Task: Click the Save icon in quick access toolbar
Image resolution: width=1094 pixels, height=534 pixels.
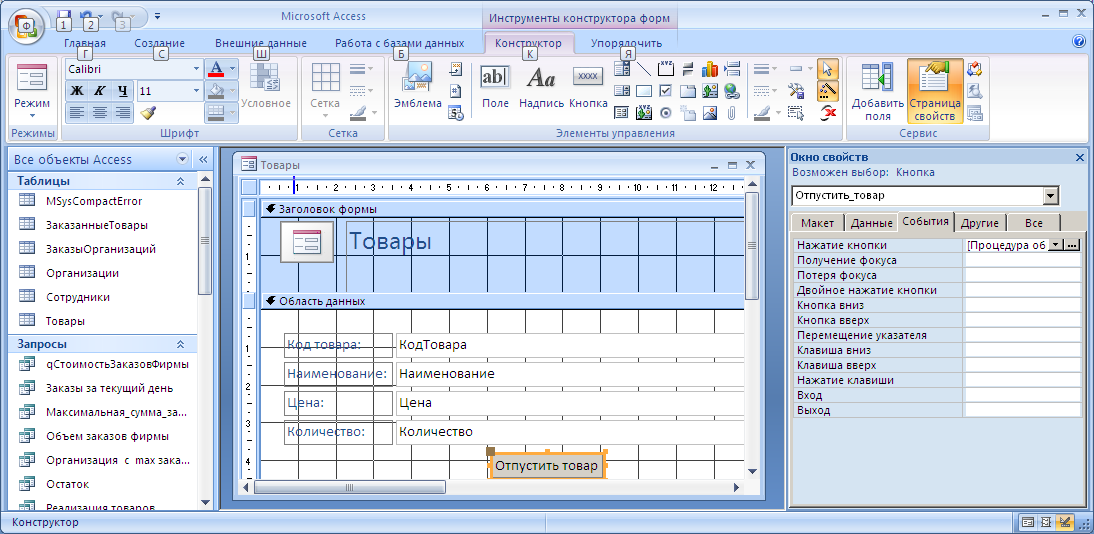Action: (x=63, y=15)
